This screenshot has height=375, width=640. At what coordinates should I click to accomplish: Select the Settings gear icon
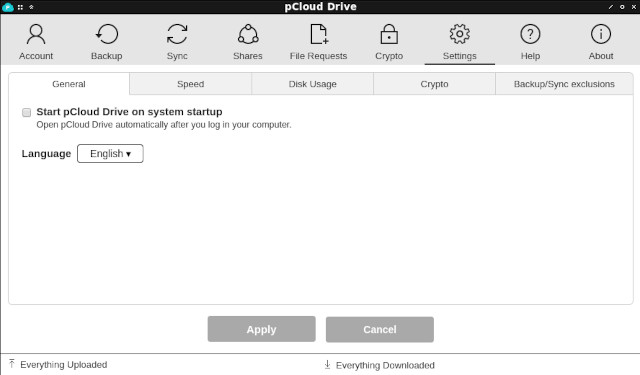(460, 34)
